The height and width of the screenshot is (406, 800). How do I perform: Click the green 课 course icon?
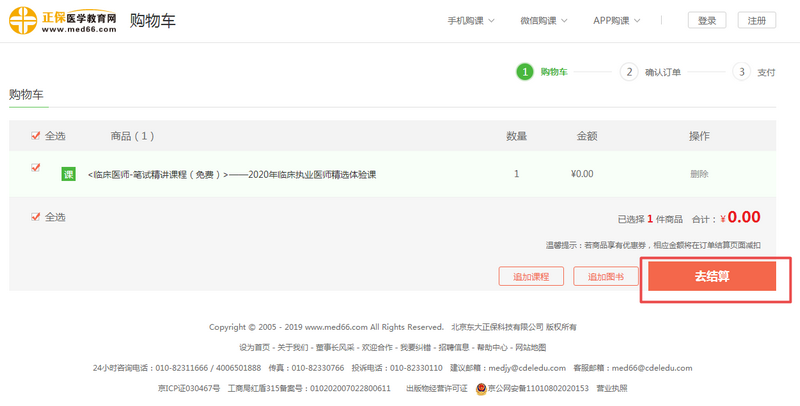(x=69, y=174)
